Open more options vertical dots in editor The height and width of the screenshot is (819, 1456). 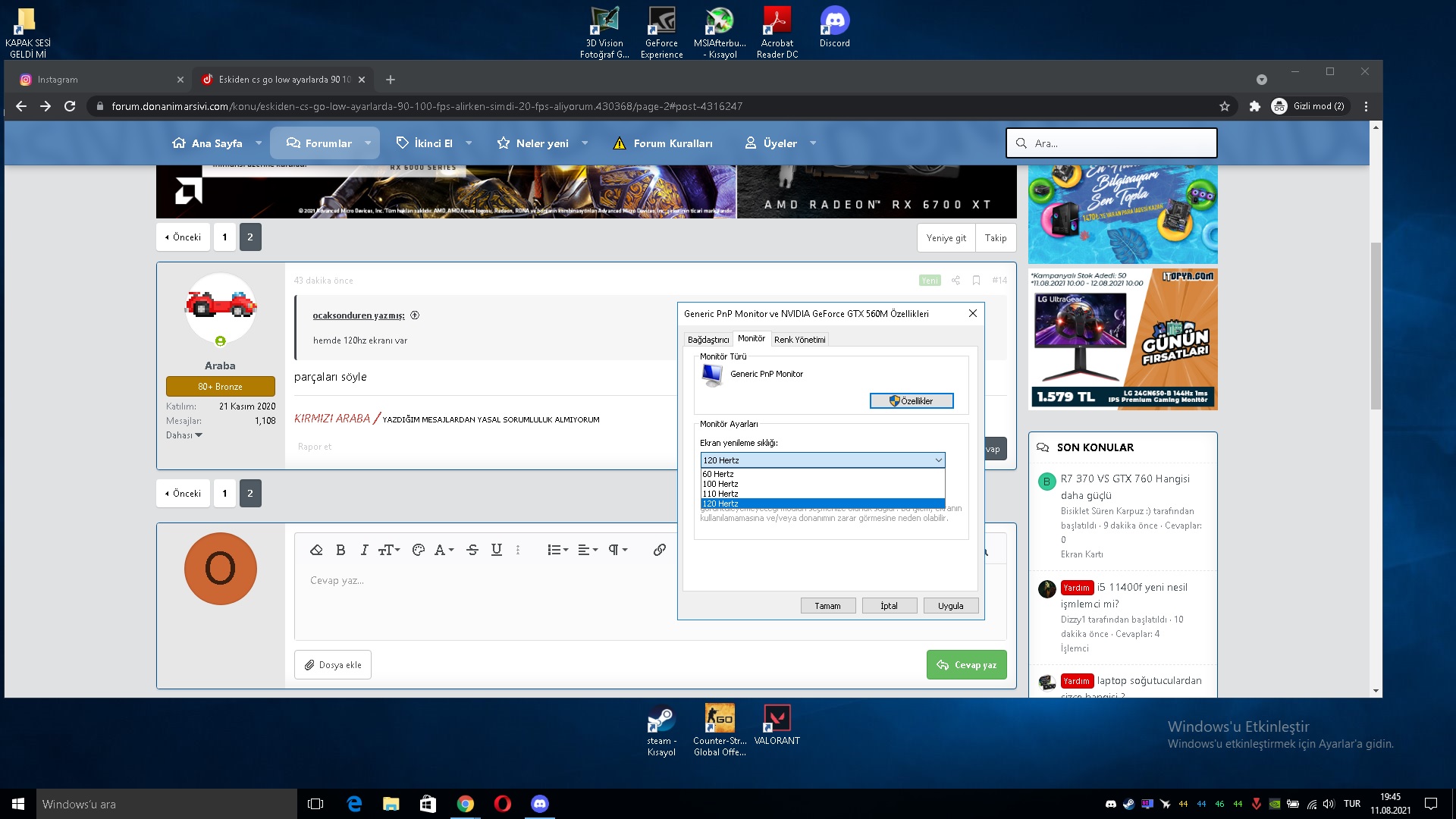(x=518, y=550)
